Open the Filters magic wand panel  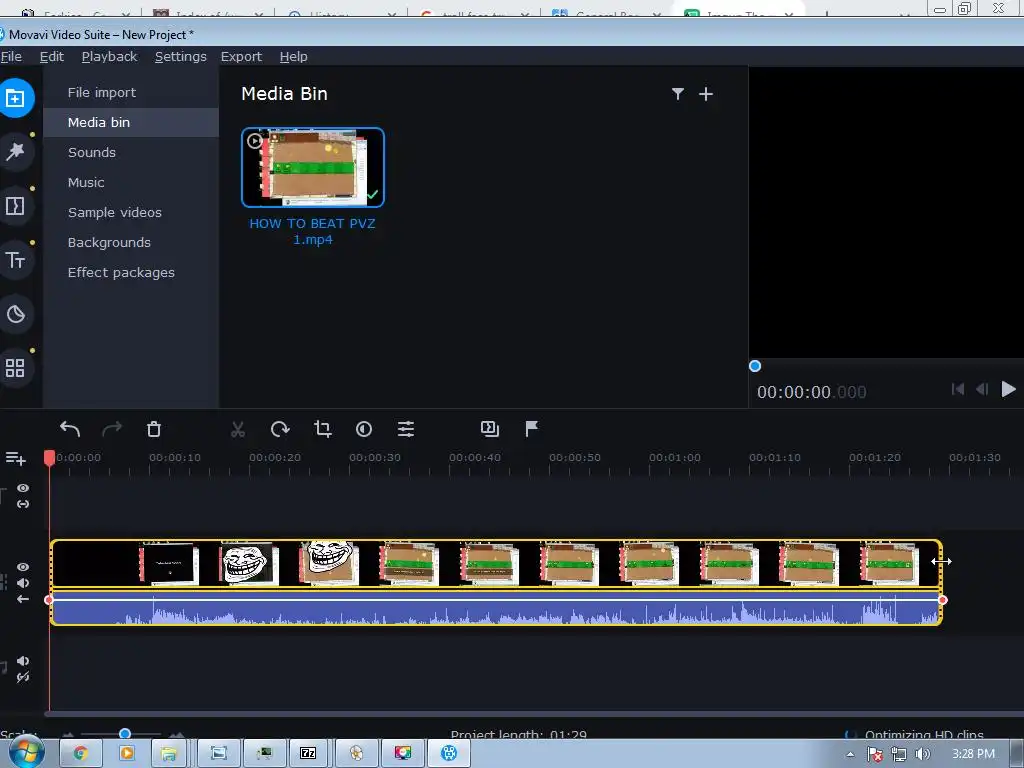pos(15,152)
